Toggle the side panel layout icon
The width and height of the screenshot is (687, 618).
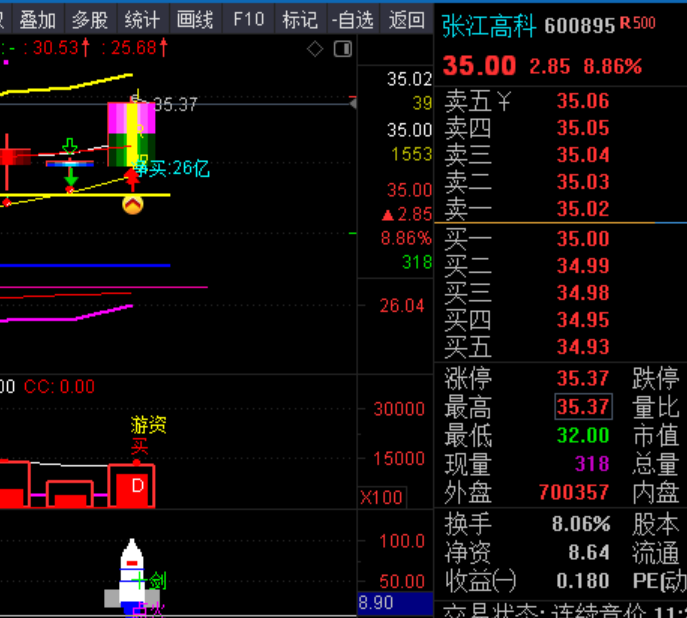pos(343,49)
